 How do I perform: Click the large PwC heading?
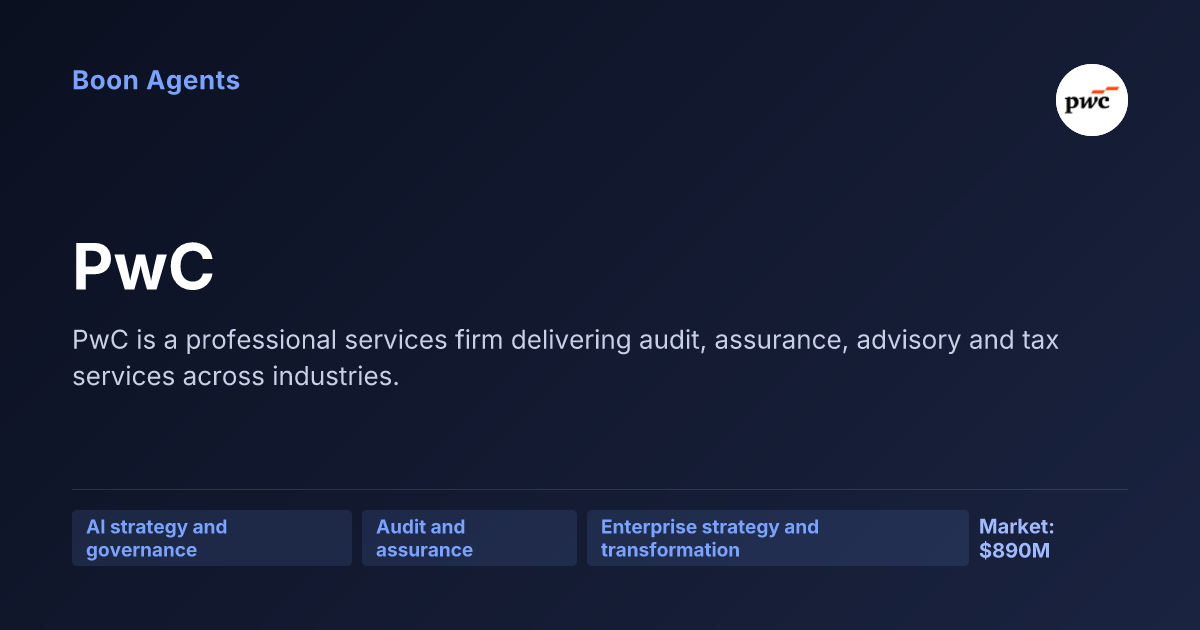(143, 268)
